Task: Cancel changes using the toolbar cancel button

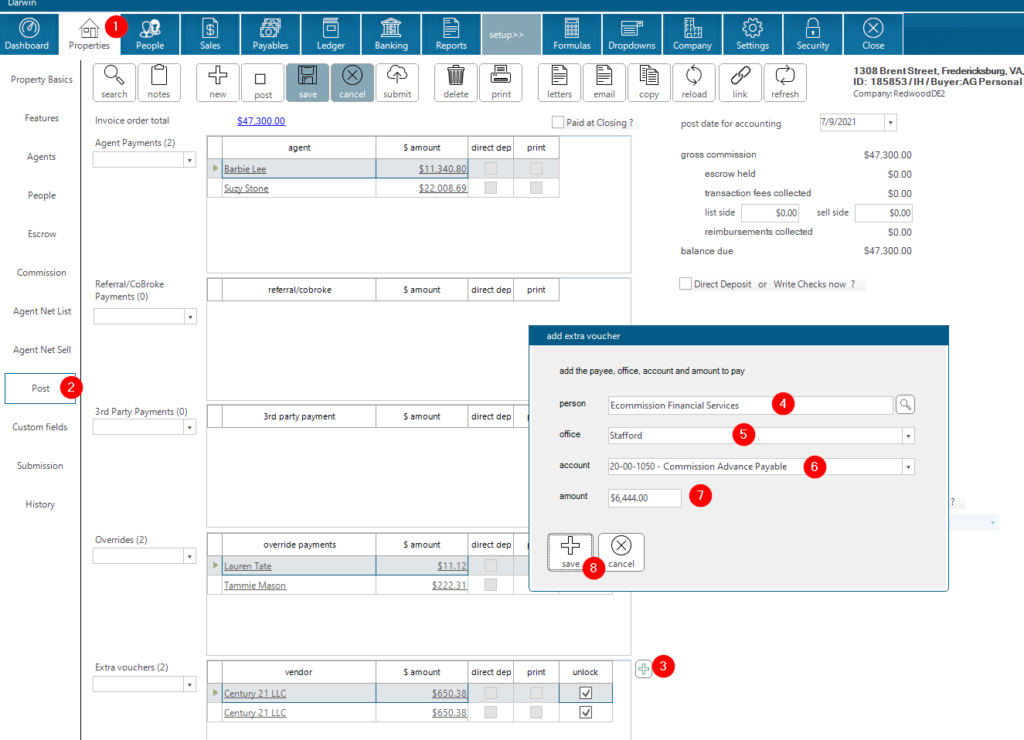Action: [353, 82]
